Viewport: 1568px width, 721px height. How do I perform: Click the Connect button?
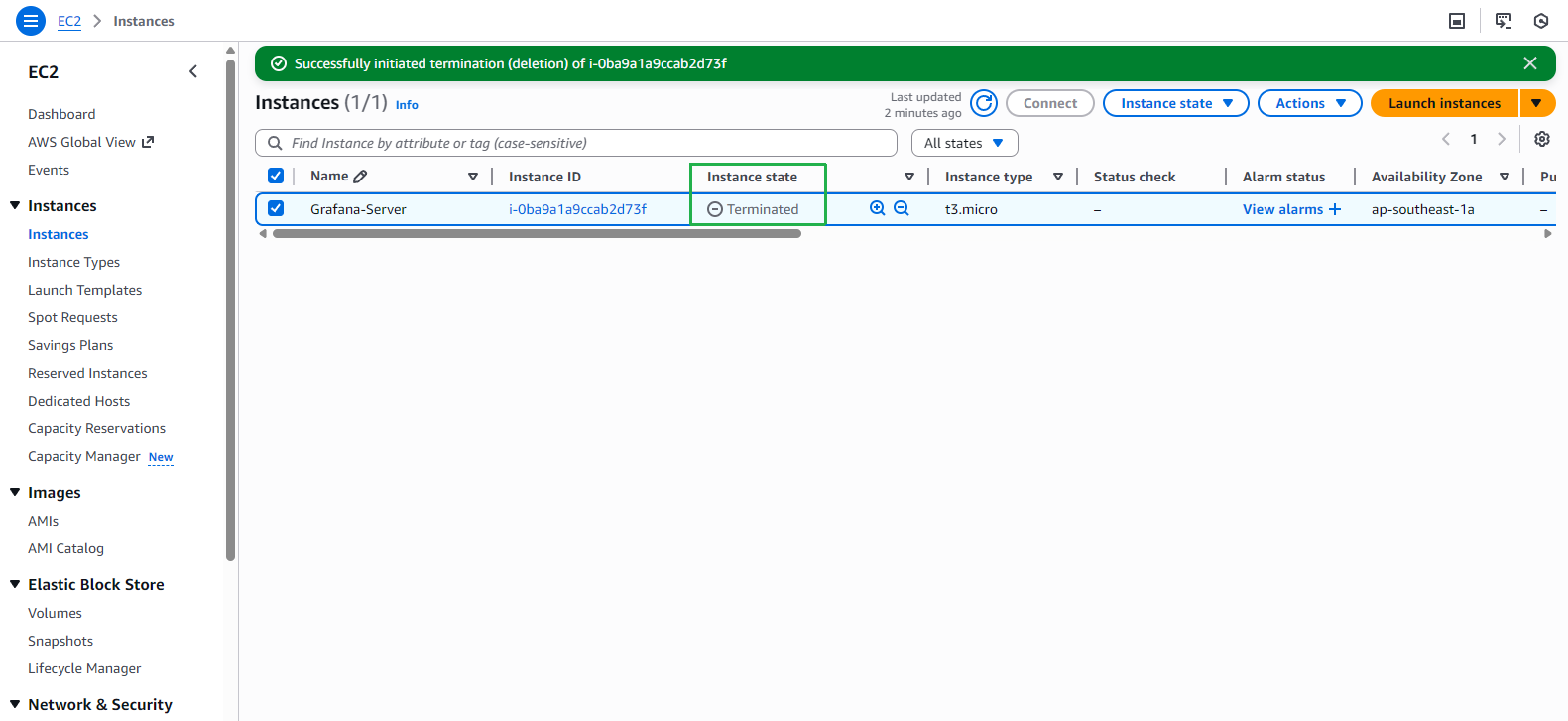coord(1050,103)
